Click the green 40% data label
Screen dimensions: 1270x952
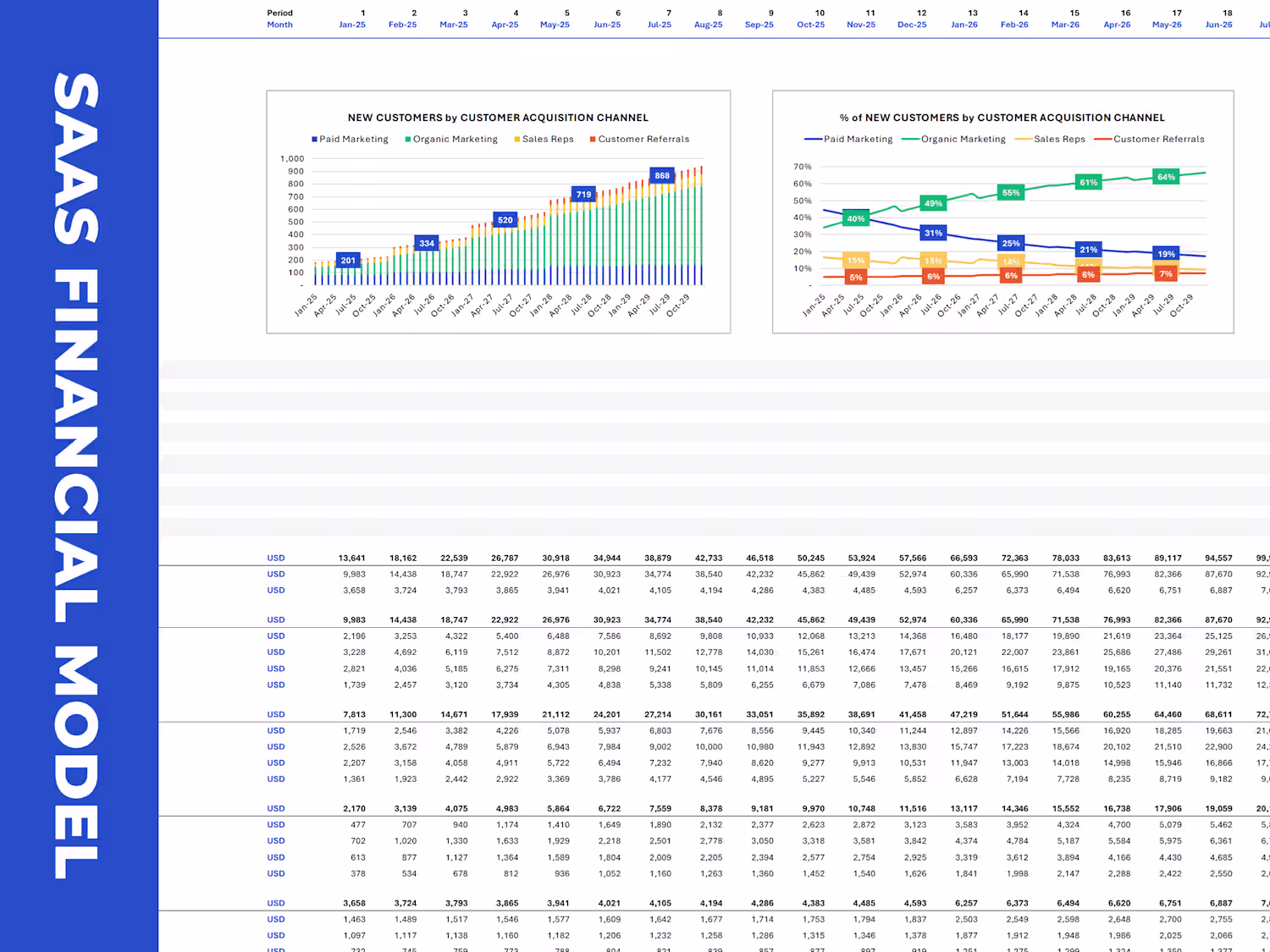tap(856, 219)
